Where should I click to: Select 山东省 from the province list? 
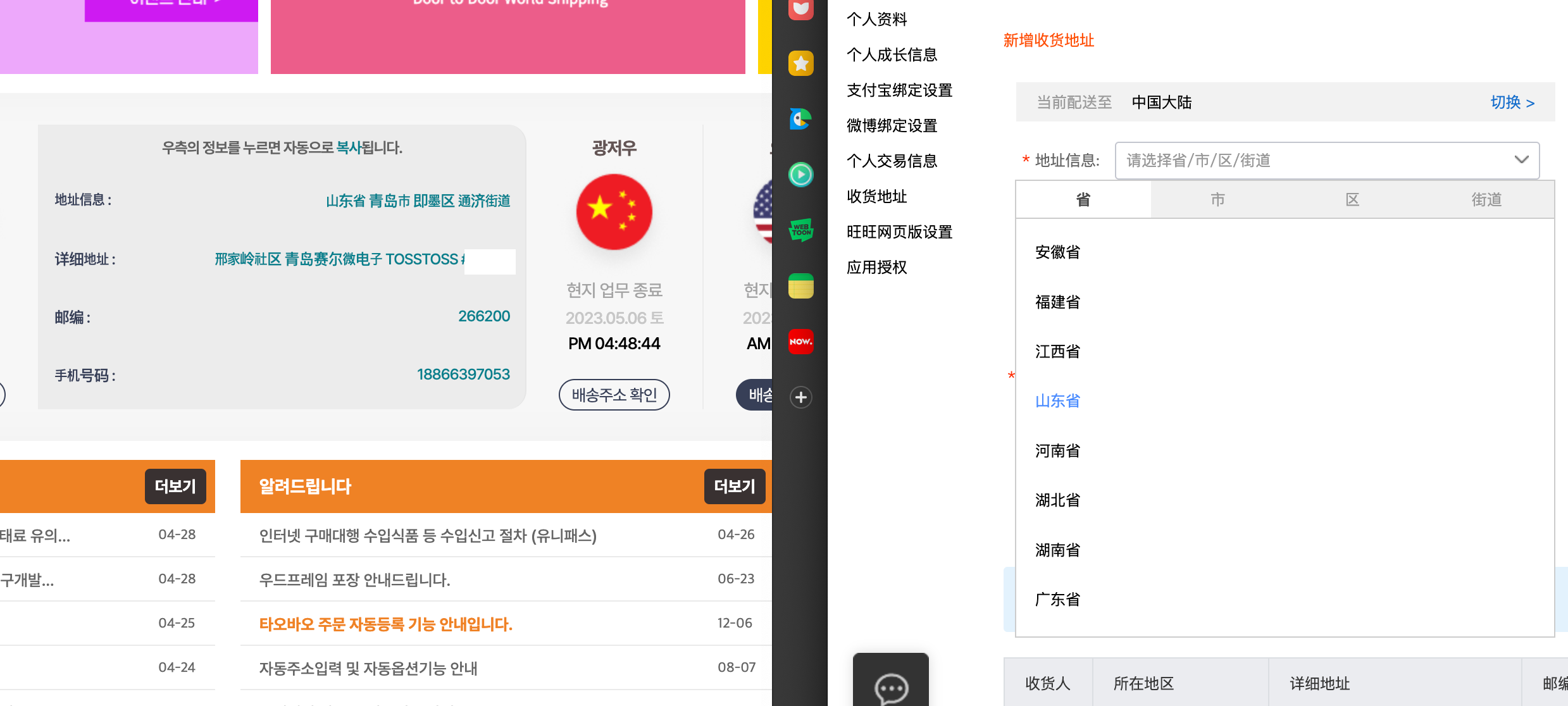tap(1057, 400)
